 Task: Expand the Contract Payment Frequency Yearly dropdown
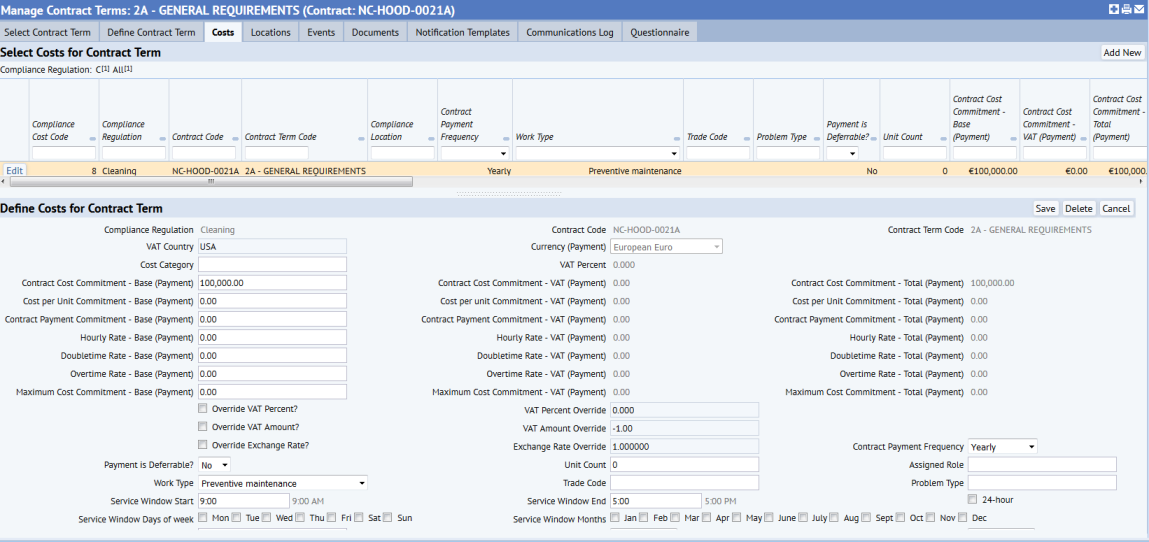1002,447
